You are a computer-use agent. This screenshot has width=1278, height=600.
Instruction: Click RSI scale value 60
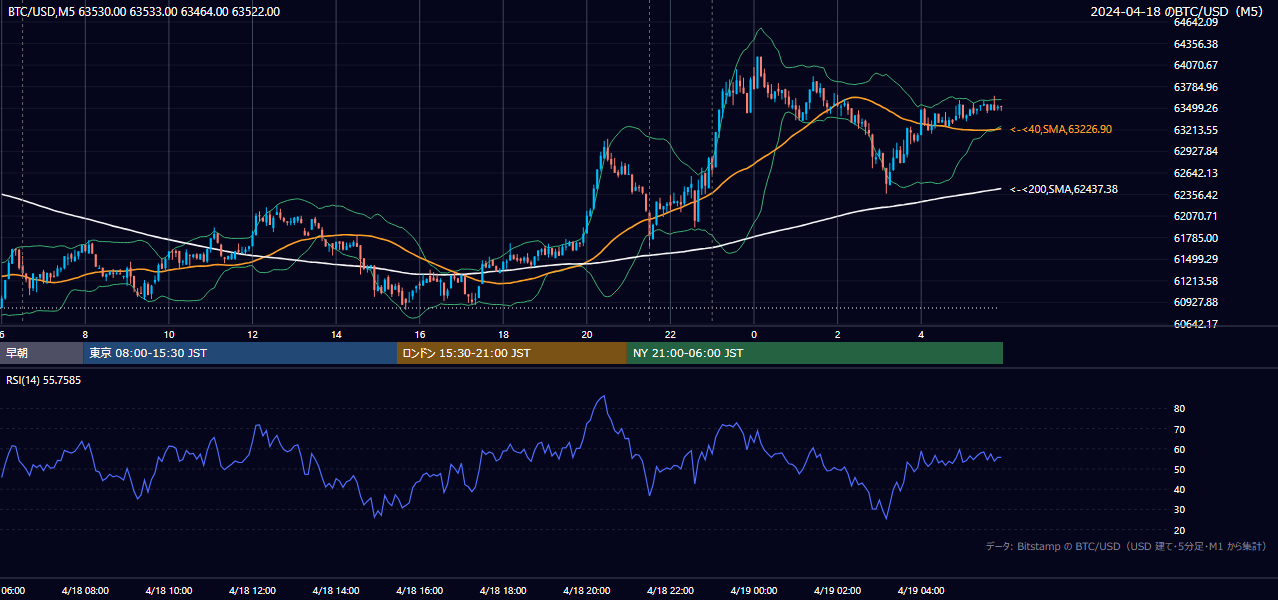pos(1179,449)
